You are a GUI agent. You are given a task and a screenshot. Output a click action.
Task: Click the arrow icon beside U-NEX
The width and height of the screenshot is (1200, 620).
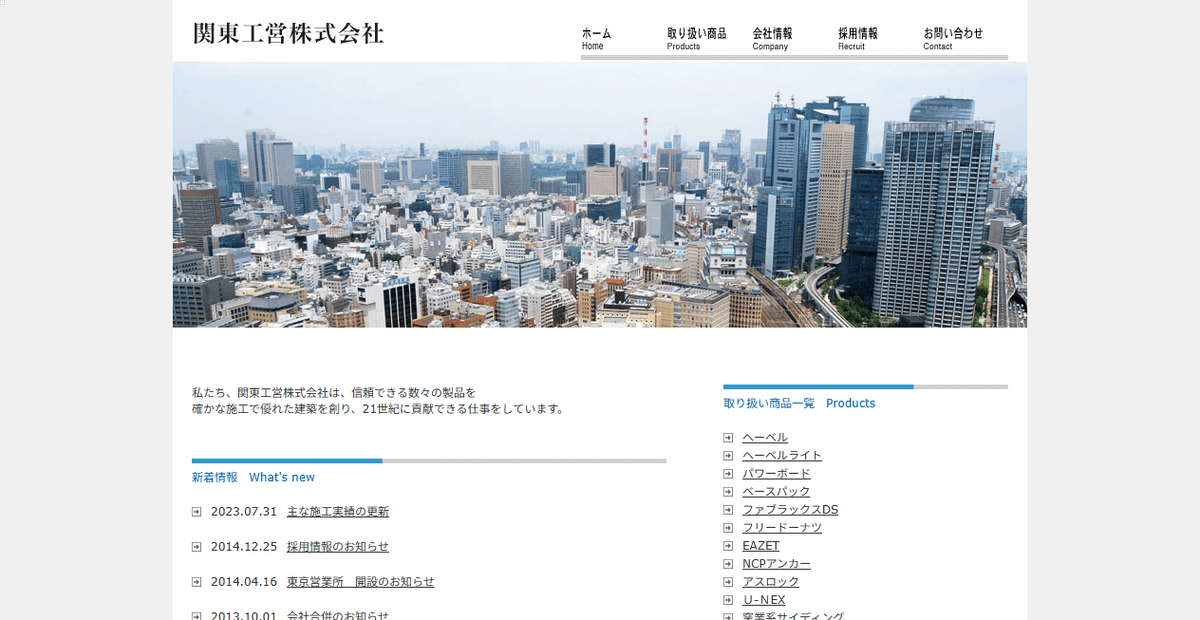pos(728,599)
